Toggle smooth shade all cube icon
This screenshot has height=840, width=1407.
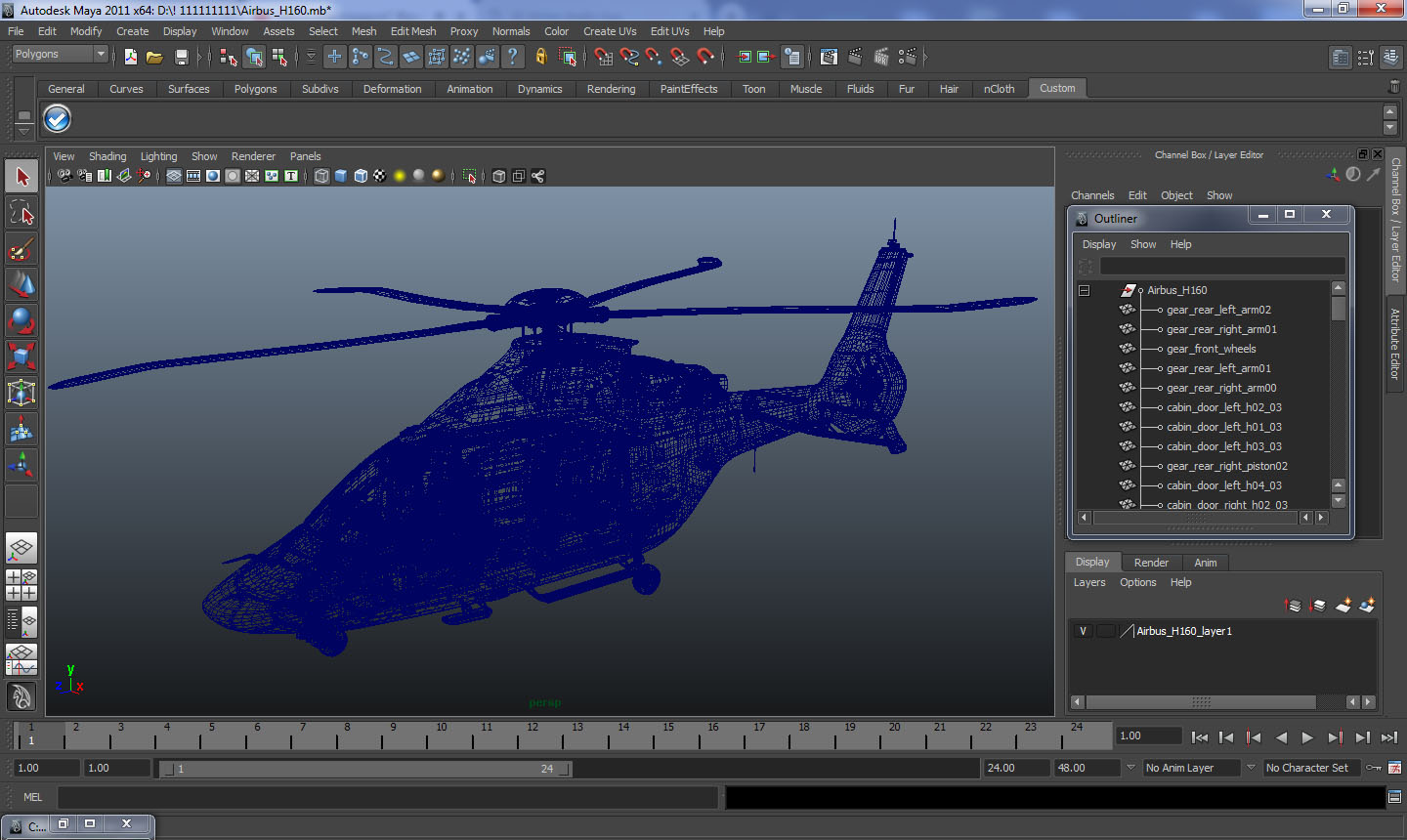341,176
